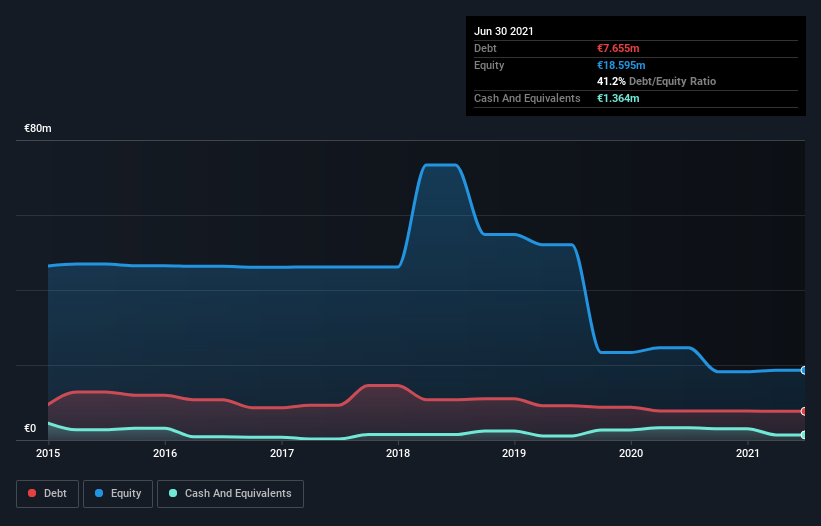This screenshot has height=526, width=821.
Task: Click the €1.364m cash value
Action: pyautogui.click(x=618, y=98)
